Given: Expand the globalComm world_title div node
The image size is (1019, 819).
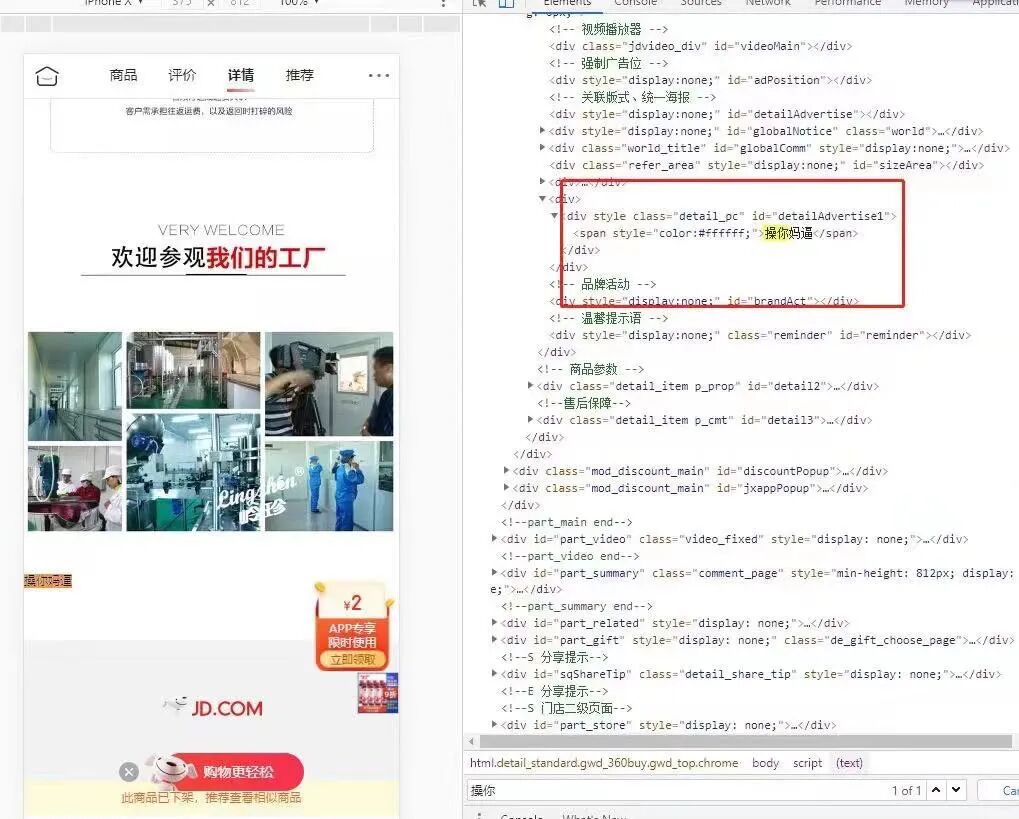Looking at the screenshot, I should [543, 148].
